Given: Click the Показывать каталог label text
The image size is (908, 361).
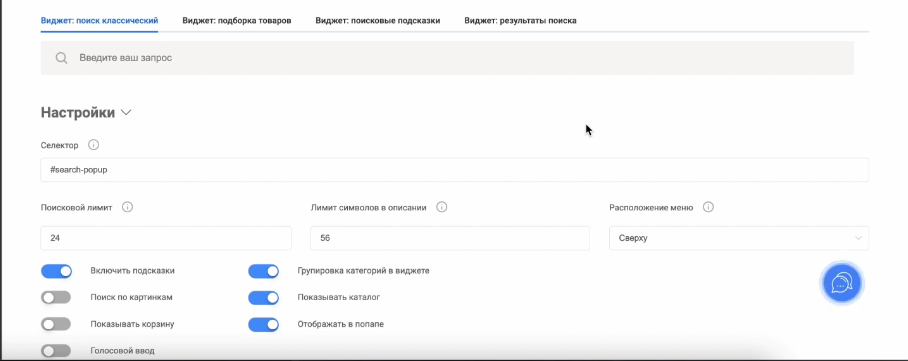Looking at the screenshot, I should [x=339, y=297].
